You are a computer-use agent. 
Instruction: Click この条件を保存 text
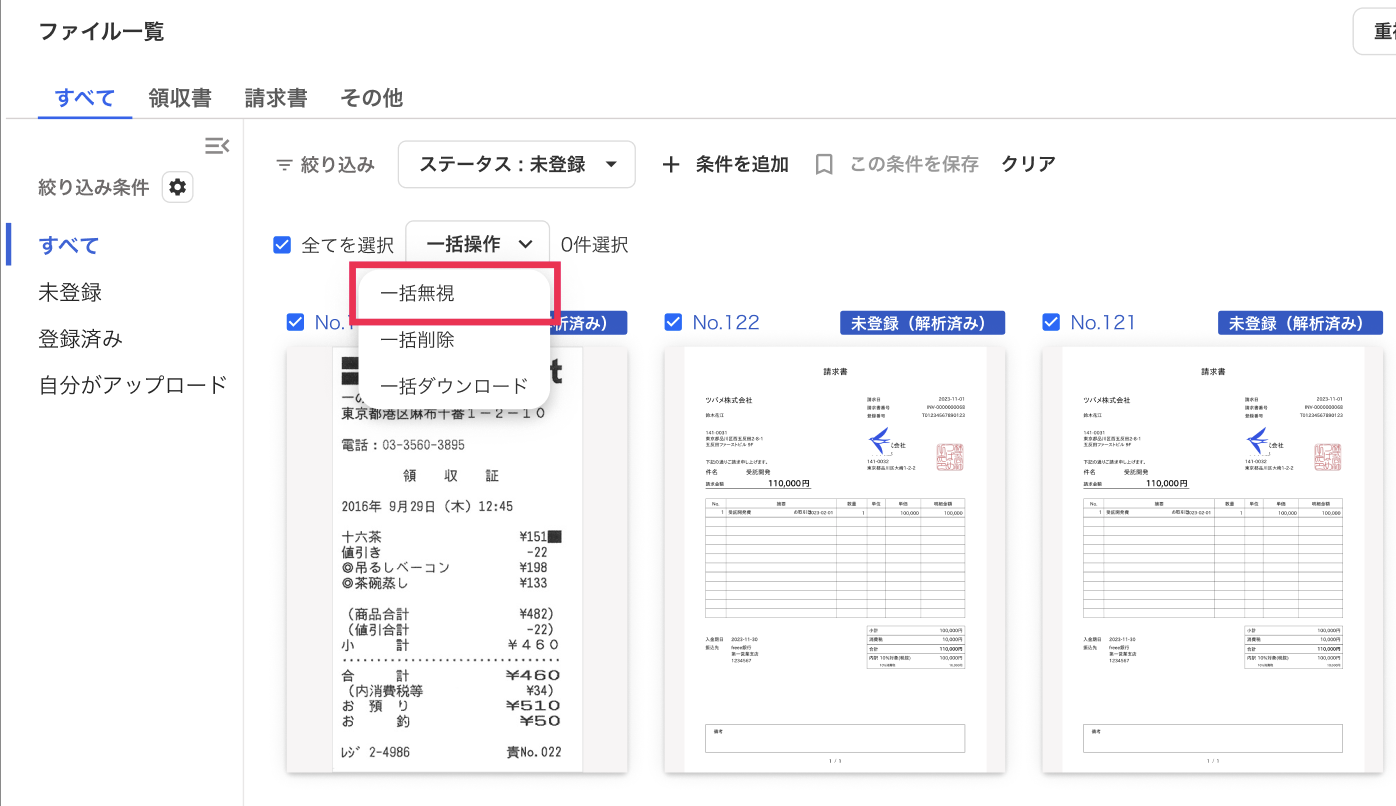pyautogui.click(x=914, y=165)
